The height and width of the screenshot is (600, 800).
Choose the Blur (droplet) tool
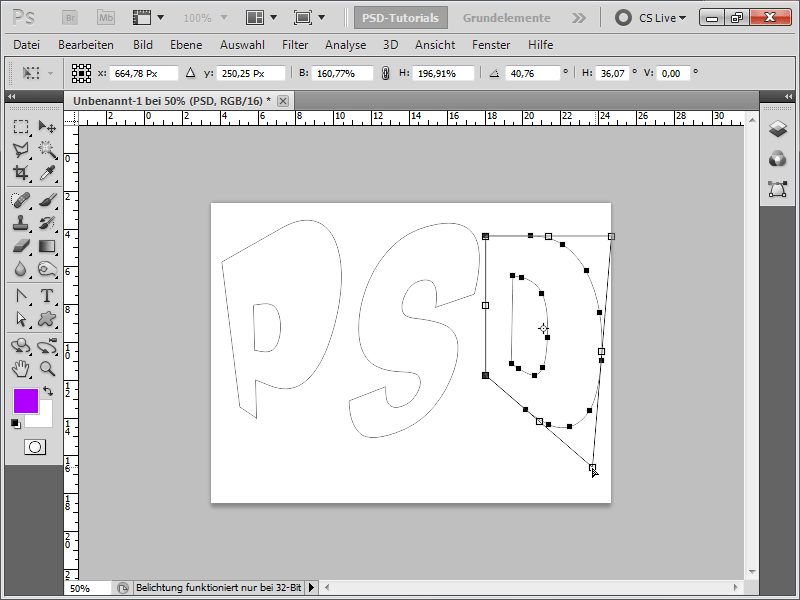coord(20,269)
